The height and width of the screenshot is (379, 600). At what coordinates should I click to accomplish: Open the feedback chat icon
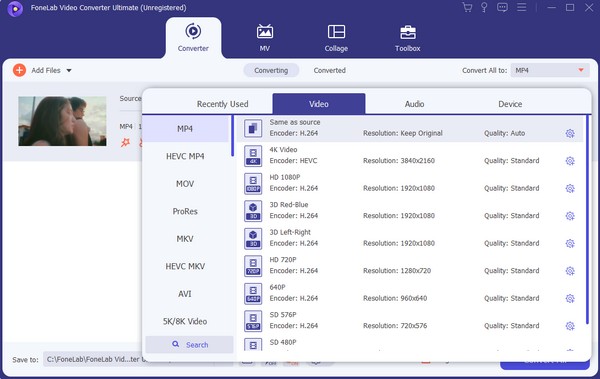(x=502, y=7)
